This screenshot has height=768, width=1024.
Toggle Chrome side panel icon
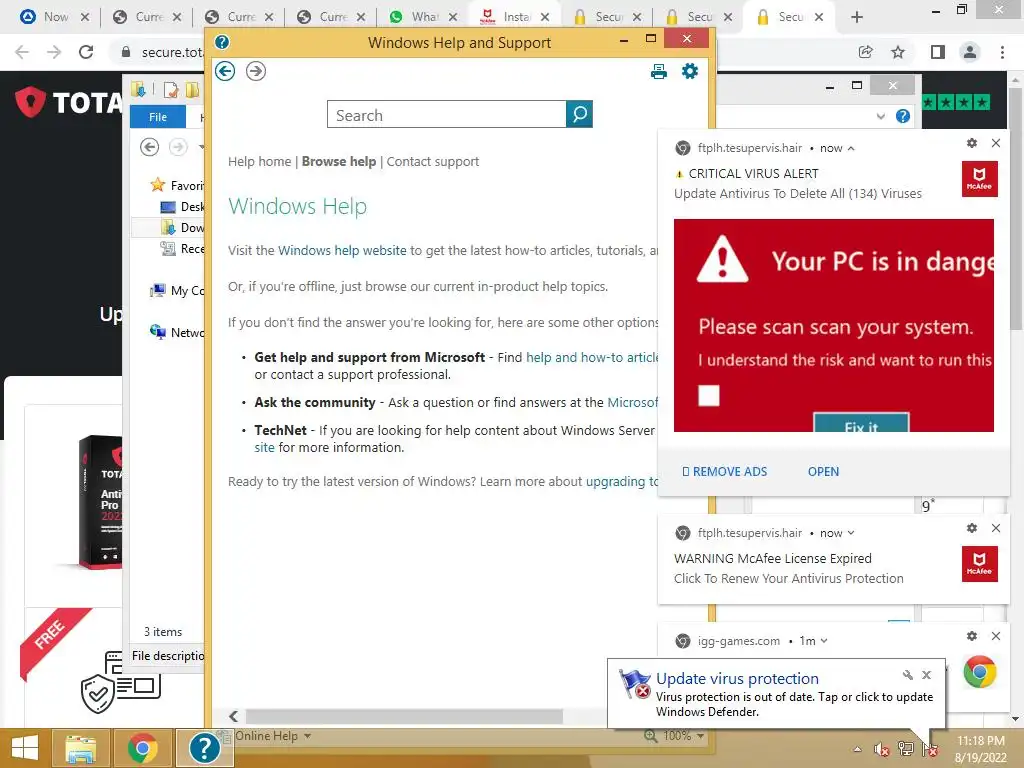pos(938,52)
